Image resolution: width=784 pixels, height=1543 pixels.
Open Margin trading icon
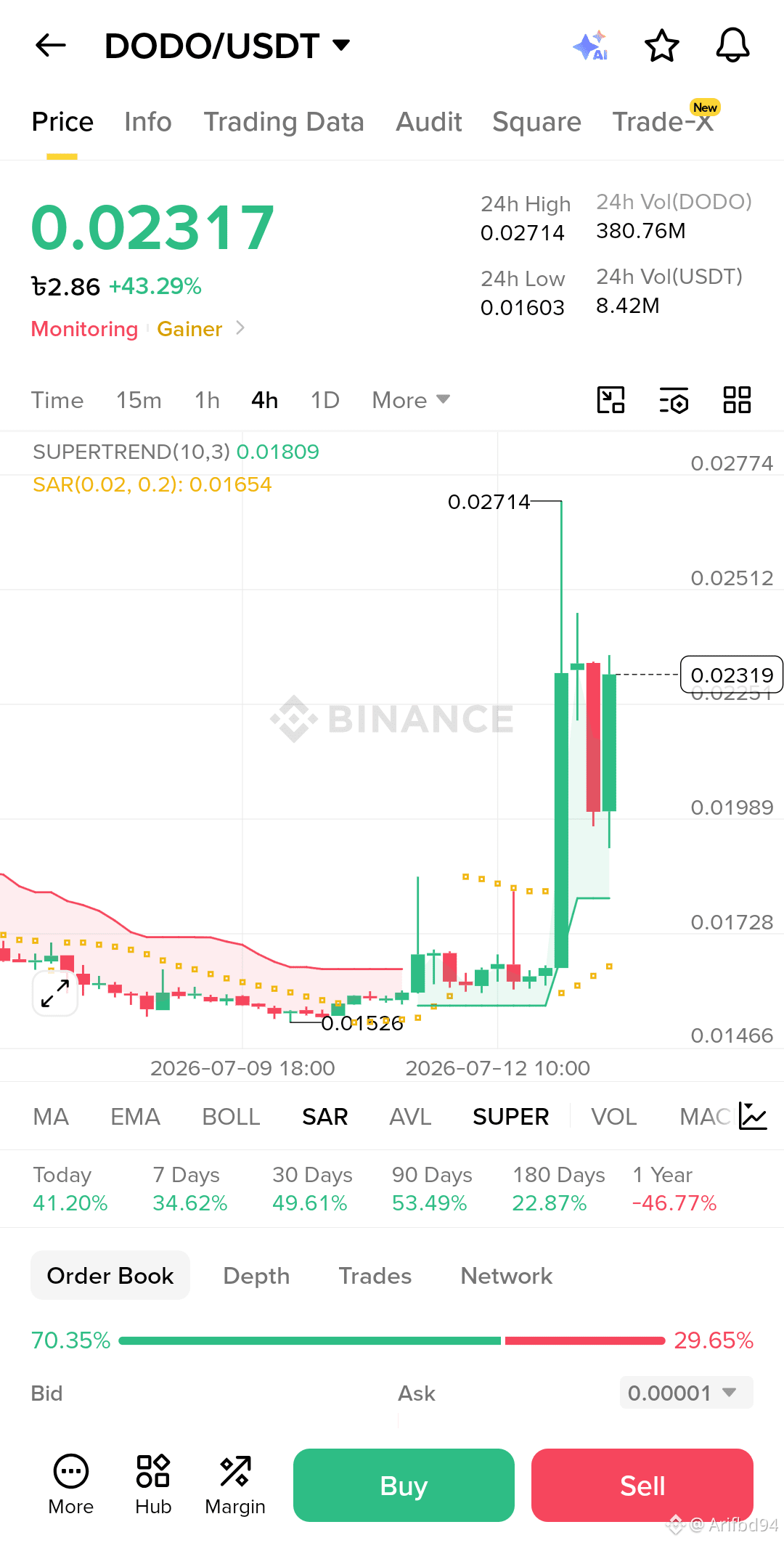tap(235, 1485)
